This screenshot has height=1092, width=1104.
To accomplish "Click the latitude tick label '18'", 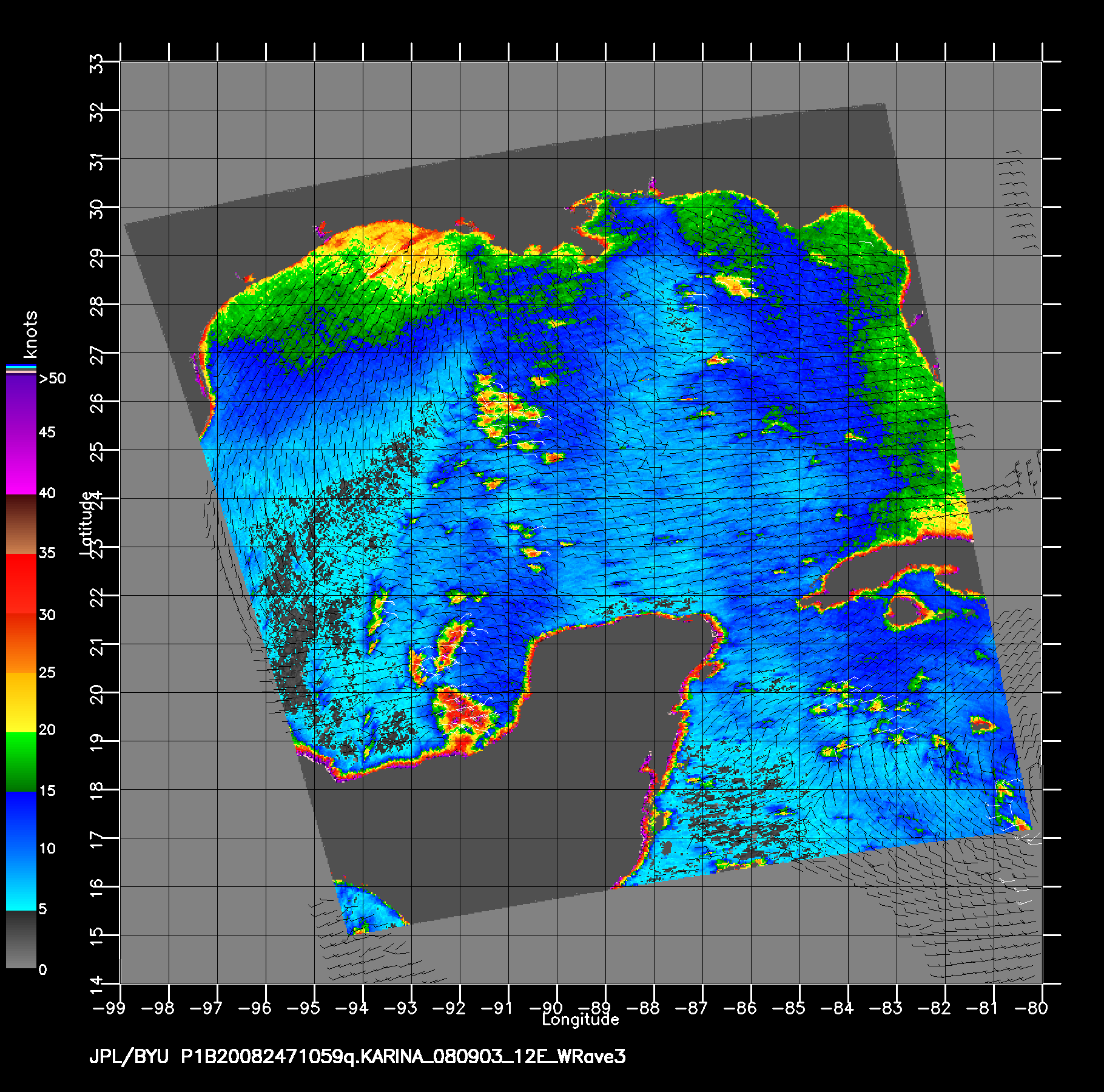I will pos(97,790).
